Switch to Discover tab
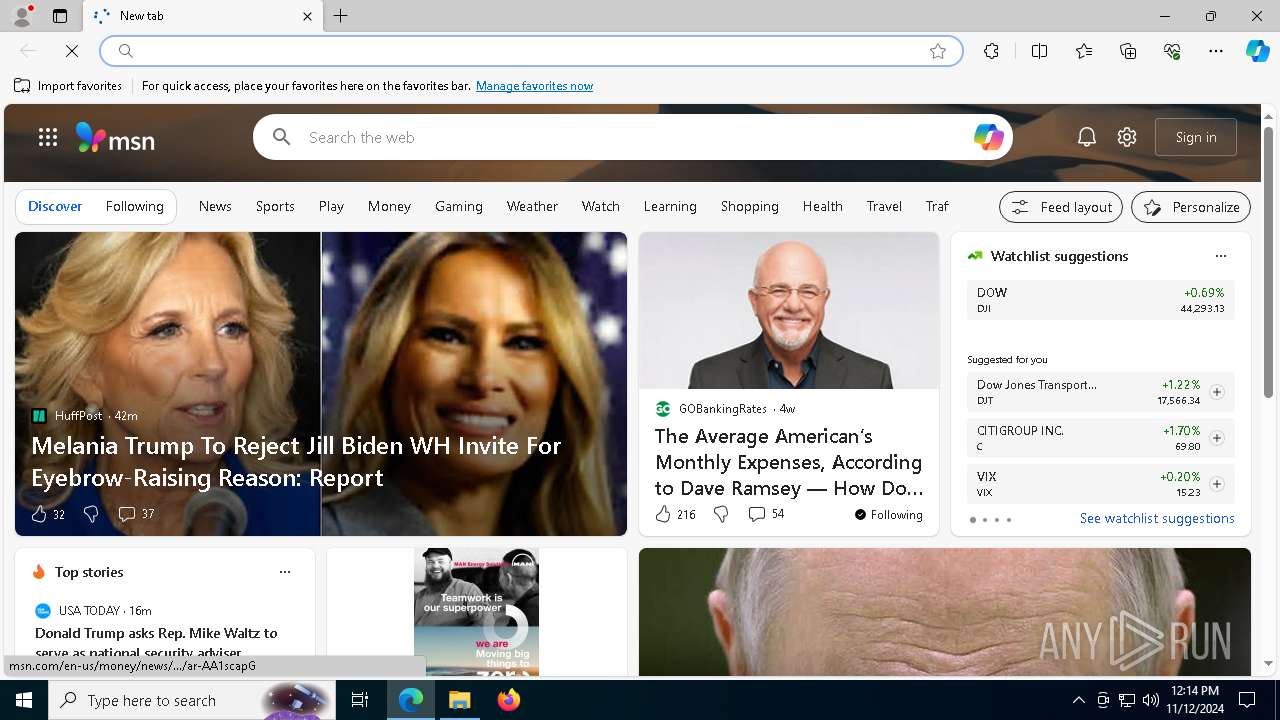Viewport: 1280px width, 720px height. (55, 207)
